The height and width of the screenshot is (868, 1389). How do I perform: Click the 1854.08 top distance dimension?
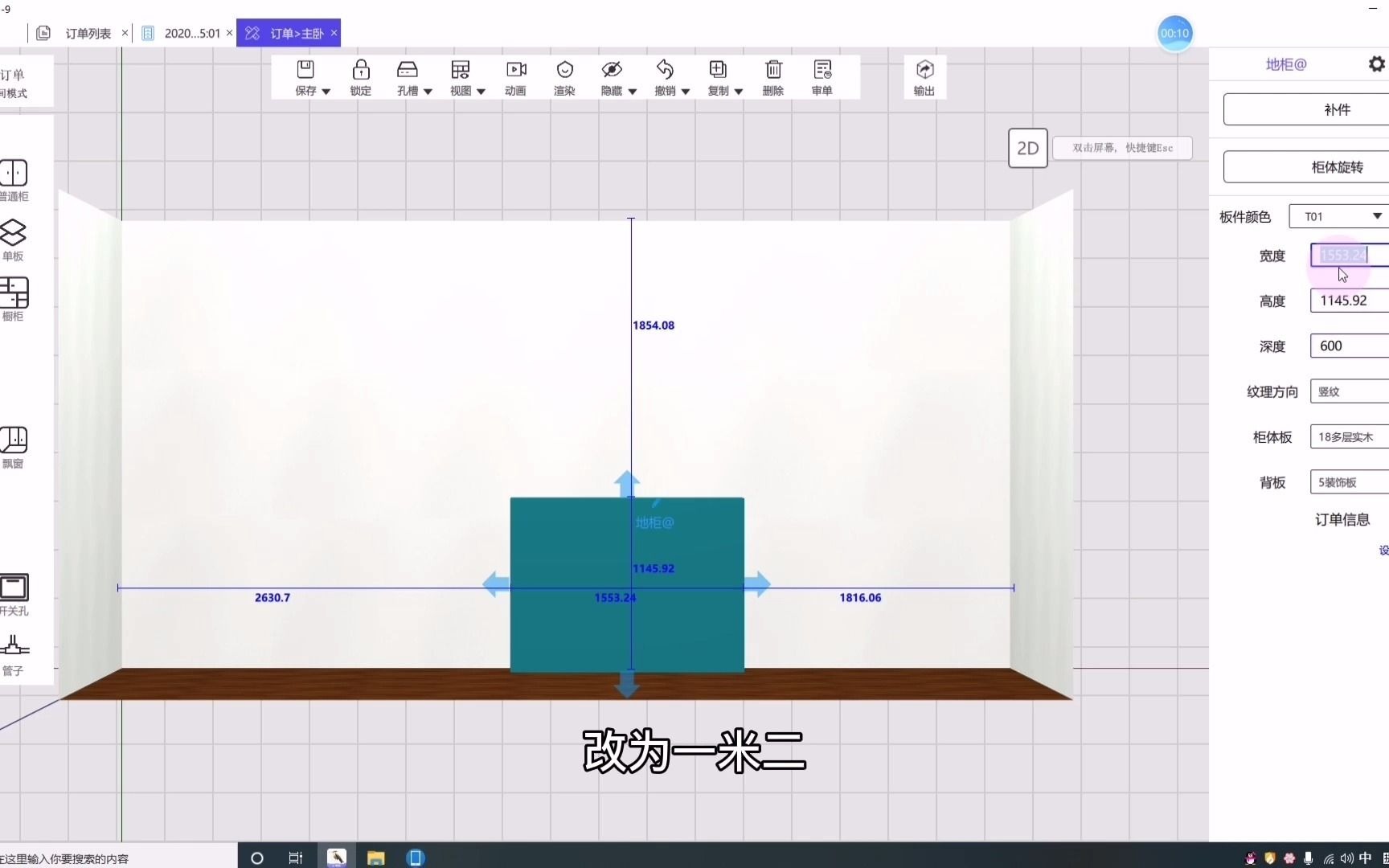[x=654, y=325]
